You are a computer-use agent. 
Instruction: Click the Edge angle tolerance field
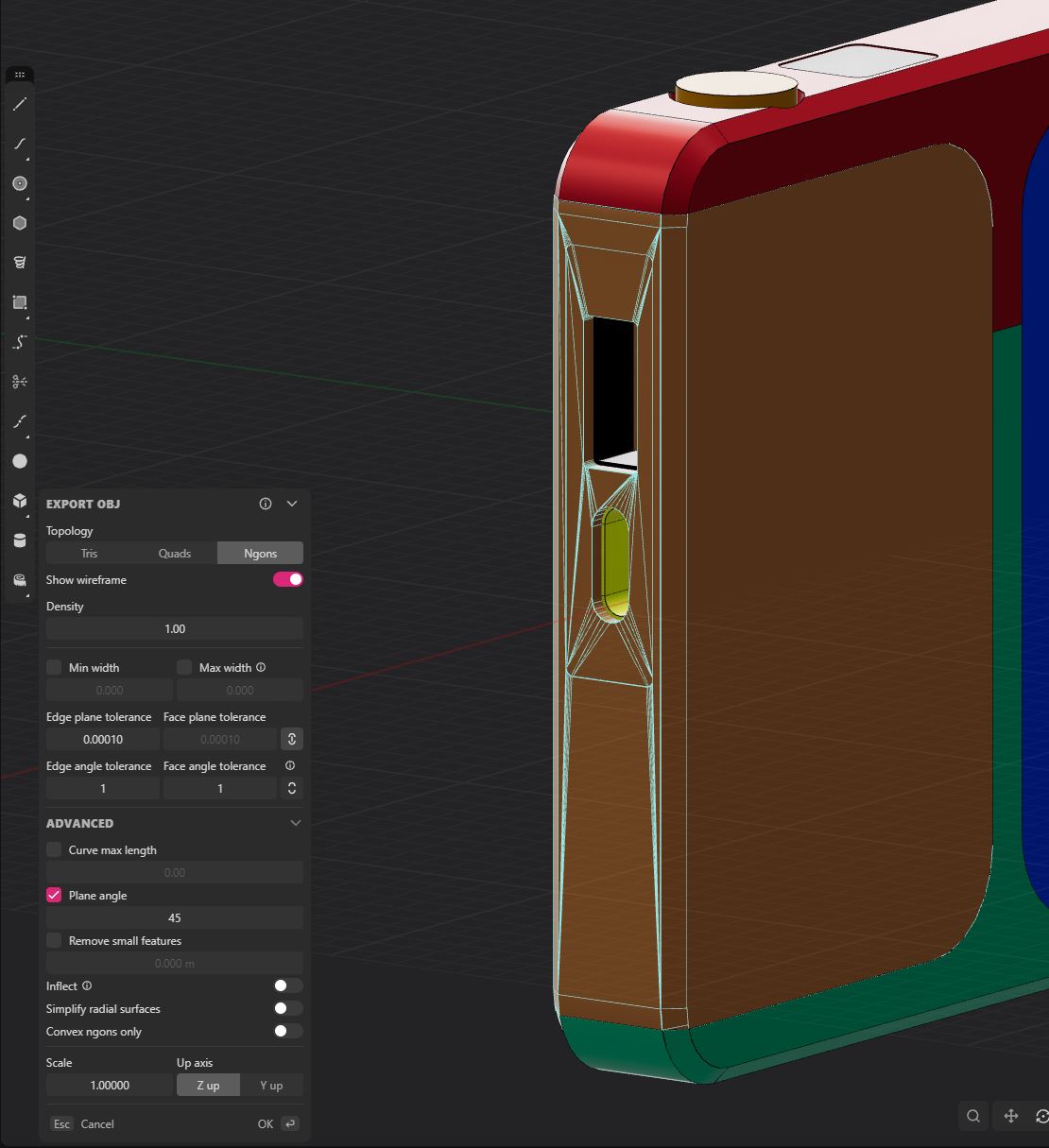pyautogui.click(x=103, y=788)
